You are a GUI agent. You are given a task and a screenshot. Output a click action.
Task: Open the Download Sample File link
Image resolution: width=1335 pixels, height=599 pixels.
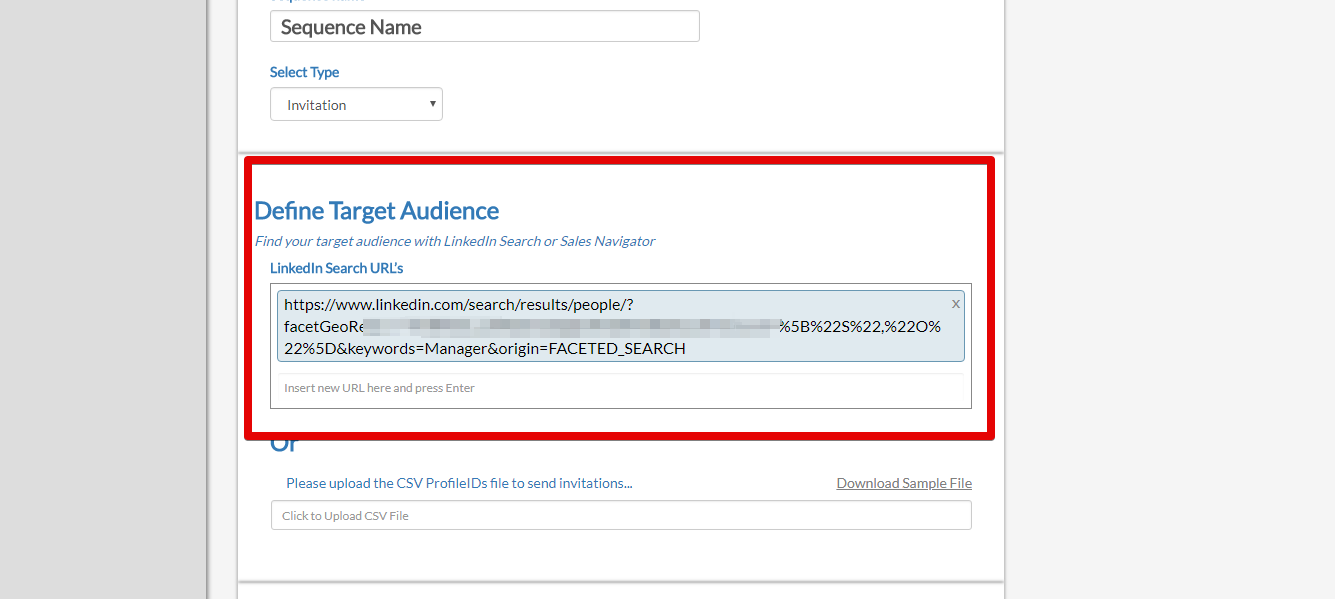(x=904, y=483)
